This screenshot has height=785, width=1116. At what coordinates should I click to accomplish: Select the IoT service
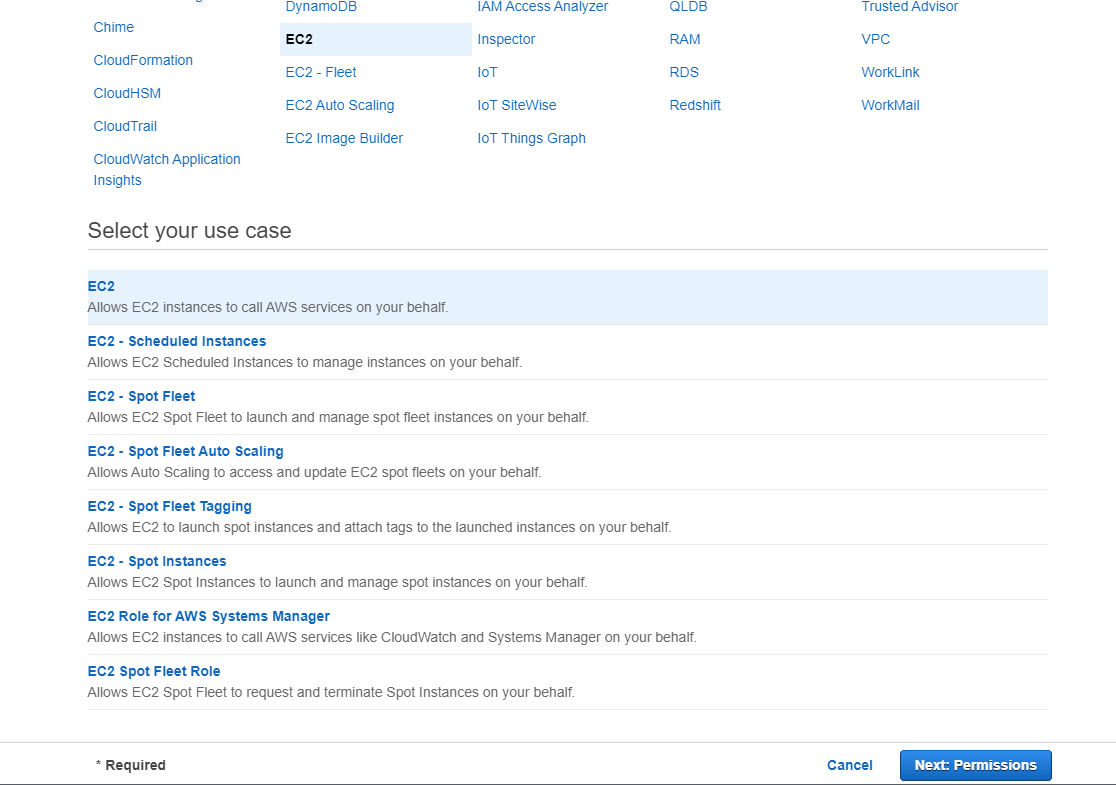(x=488, y=72)
